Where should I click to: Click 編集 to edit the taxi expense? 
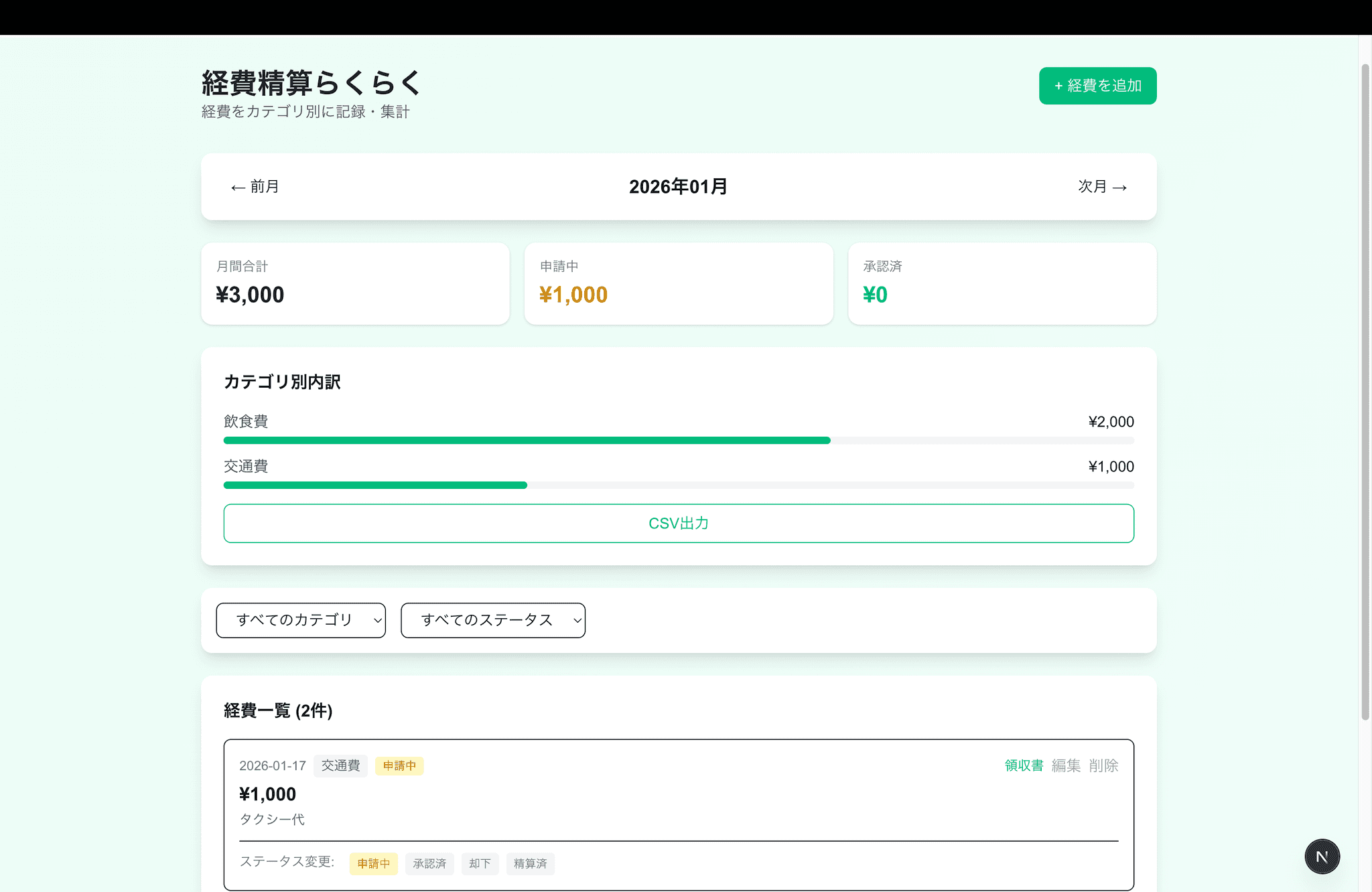(1066, 765)
